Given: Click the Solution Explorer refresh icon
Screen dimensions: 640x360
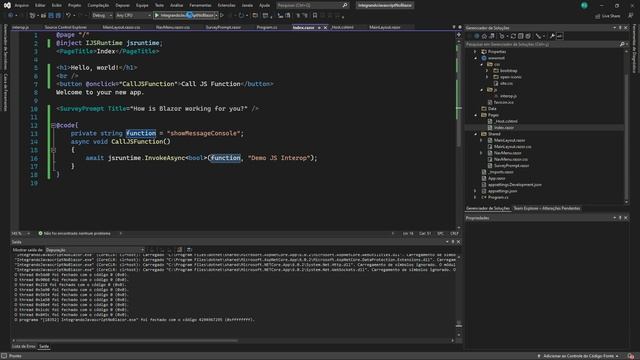Looking at the screenshot, I should pyautogui.click(x=513, y=36).
